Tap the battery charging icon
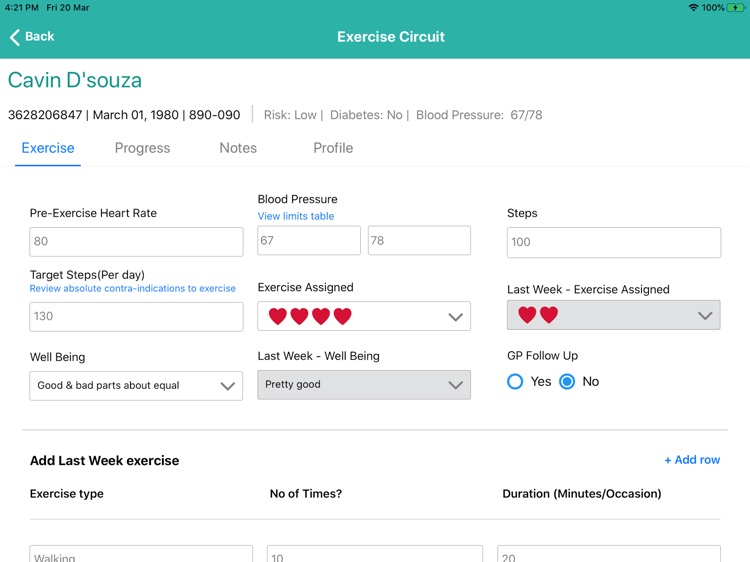 [x=736, y=8]
